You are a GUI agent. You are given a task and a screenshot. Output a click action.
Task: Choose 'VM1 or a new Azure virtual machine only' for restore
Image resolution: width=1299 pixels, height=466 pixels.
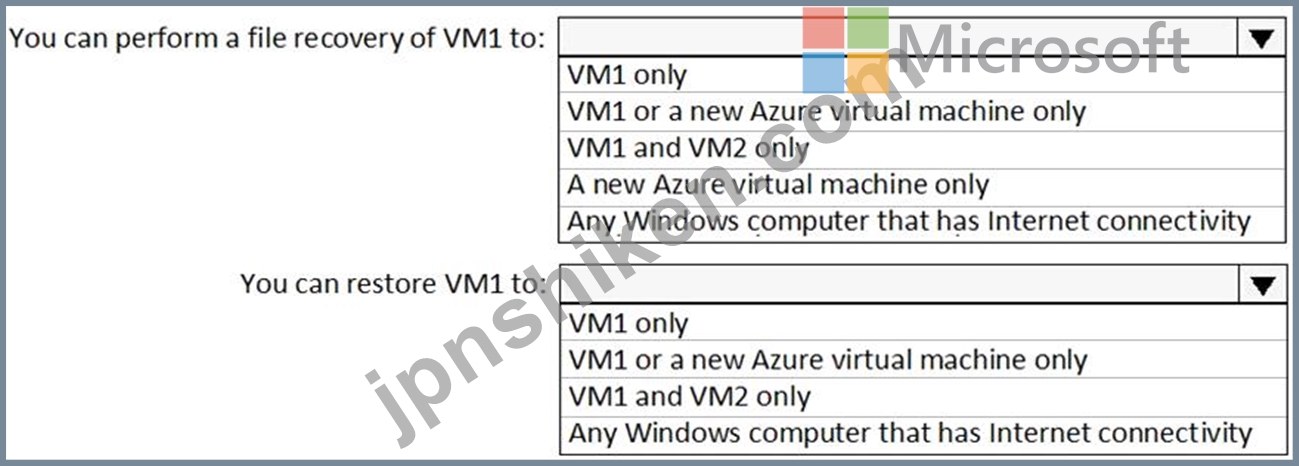[x=827, y=360]
